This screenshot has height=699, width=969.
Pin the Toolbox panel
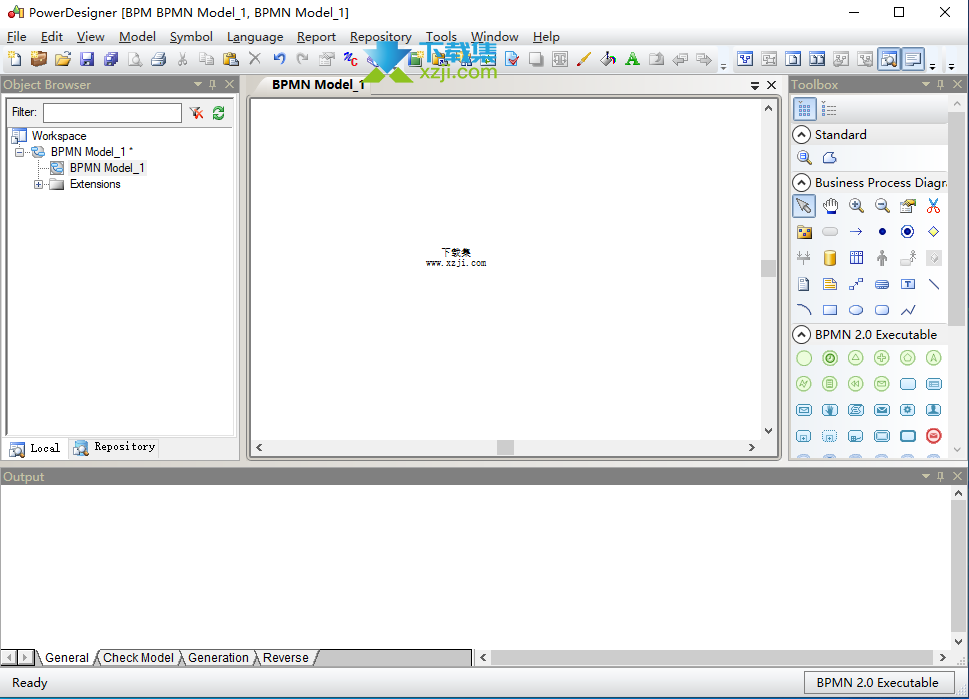coord(941,85)
